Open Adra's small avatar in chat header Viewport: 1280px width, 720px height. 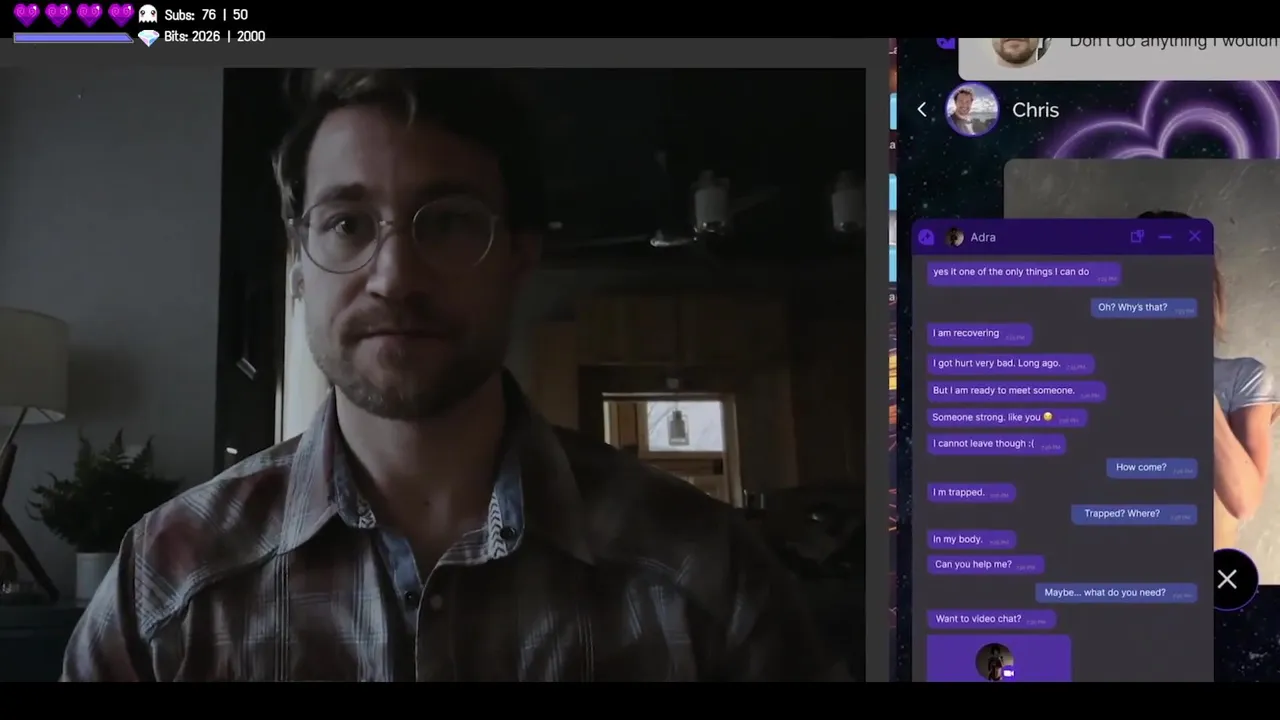tap(955, 237)
